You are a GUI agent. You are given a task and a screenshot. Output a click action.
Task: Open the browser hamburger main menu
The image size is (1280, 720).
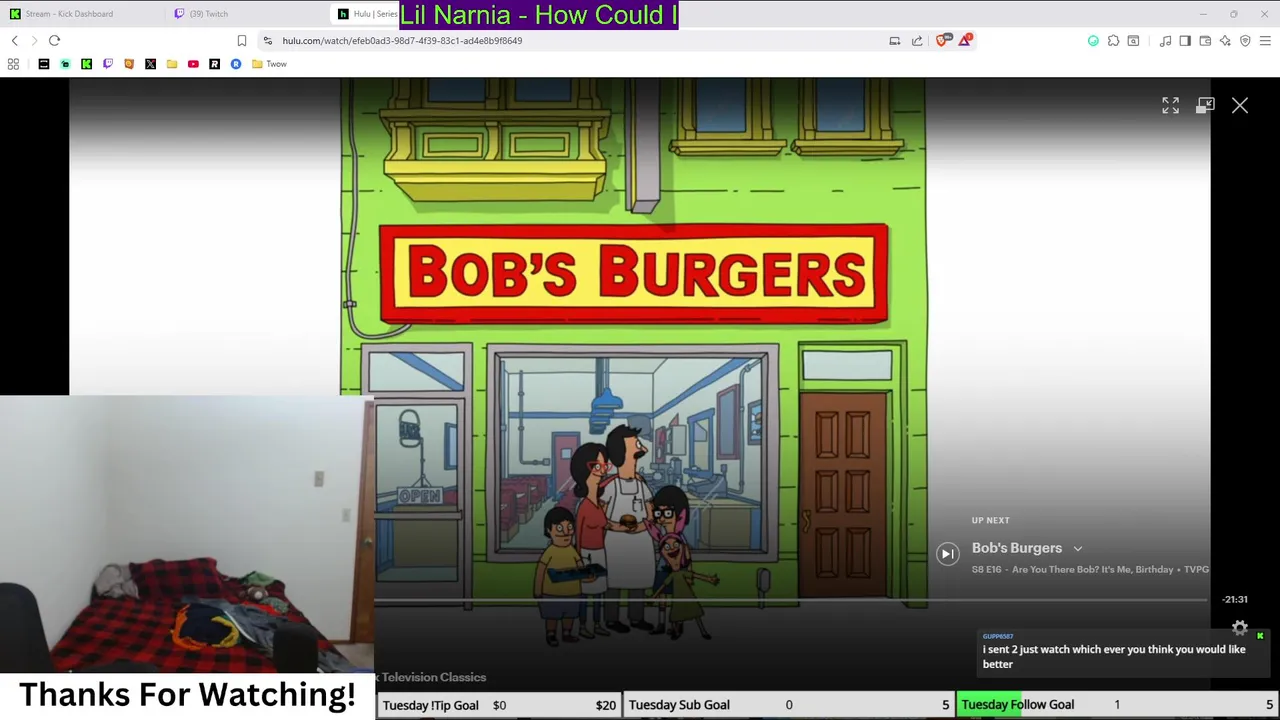click(1265, 41)
